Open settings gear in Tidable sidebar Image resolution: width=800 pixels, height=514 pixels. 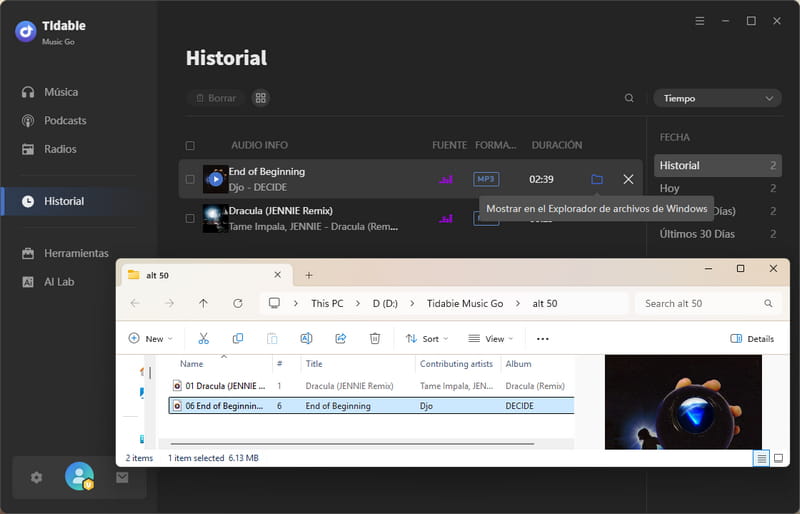pos(37,478)
